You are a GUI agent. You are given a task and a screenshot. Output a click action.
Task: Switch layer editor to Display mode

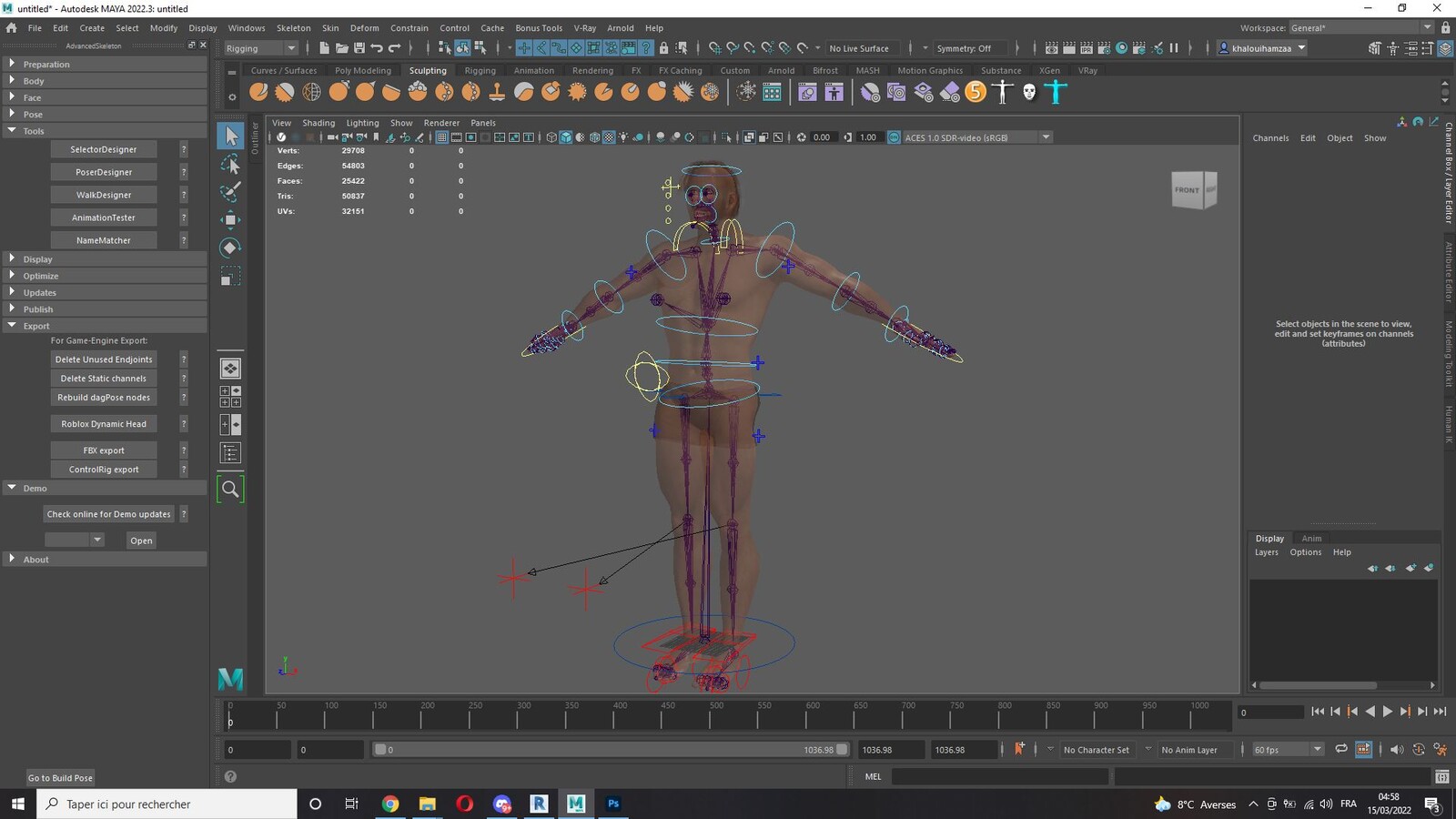tap(1269, 539)
